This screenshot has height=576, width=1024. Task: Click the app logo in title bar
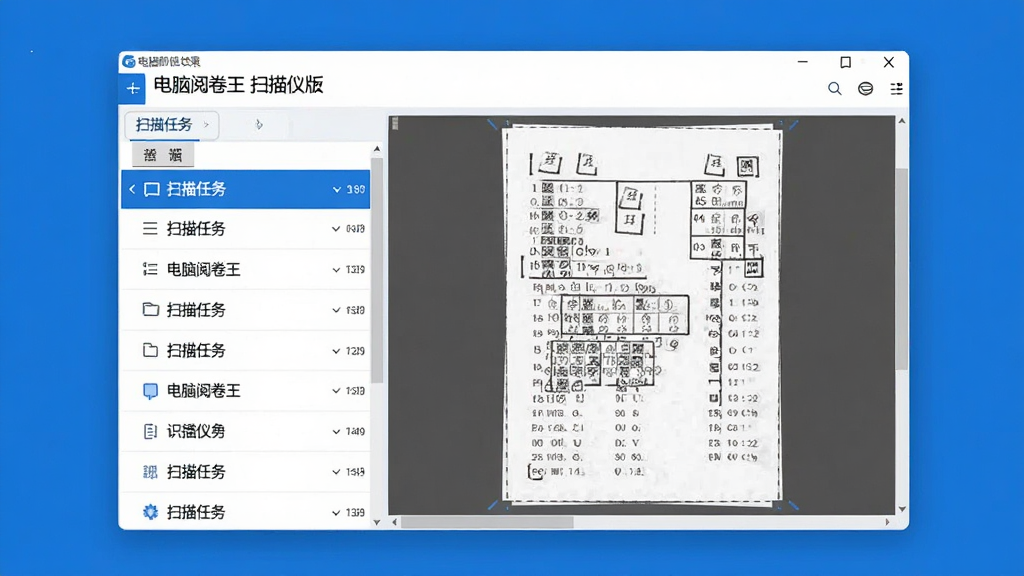click(x=129, y=61)
